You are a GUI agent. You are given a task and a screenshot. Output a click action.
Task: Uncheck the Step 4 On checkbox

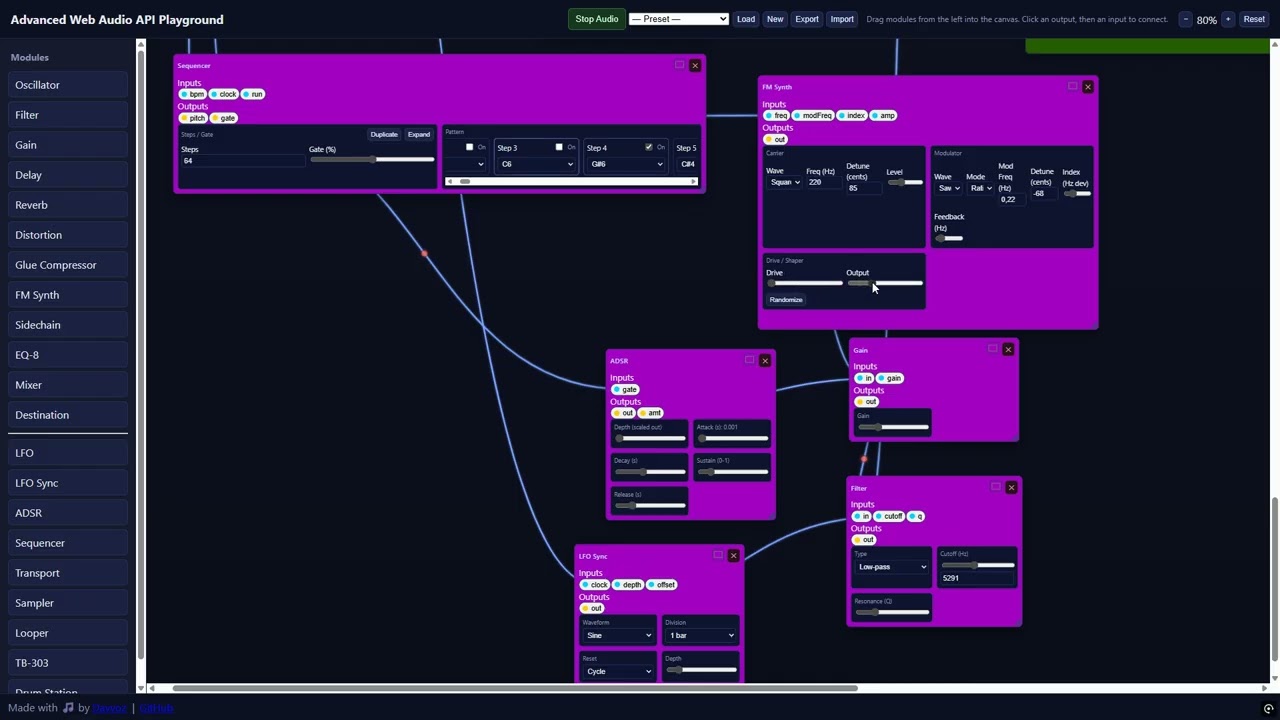coord(648,147)
